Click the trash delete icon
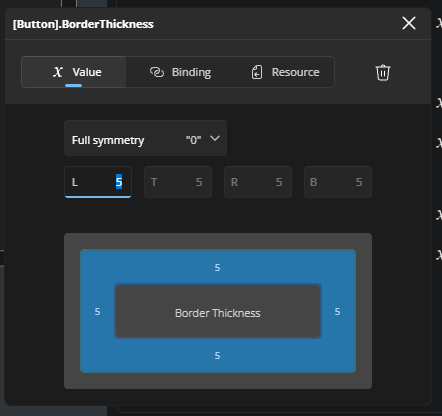 click(383, 72)
